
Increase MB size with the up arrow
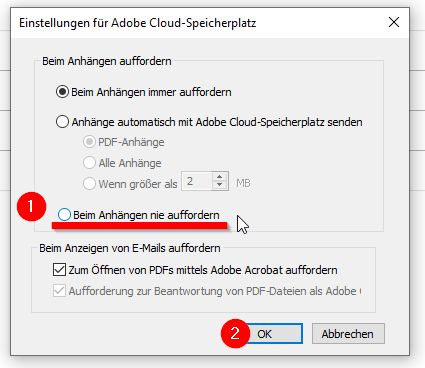[220, 177]
